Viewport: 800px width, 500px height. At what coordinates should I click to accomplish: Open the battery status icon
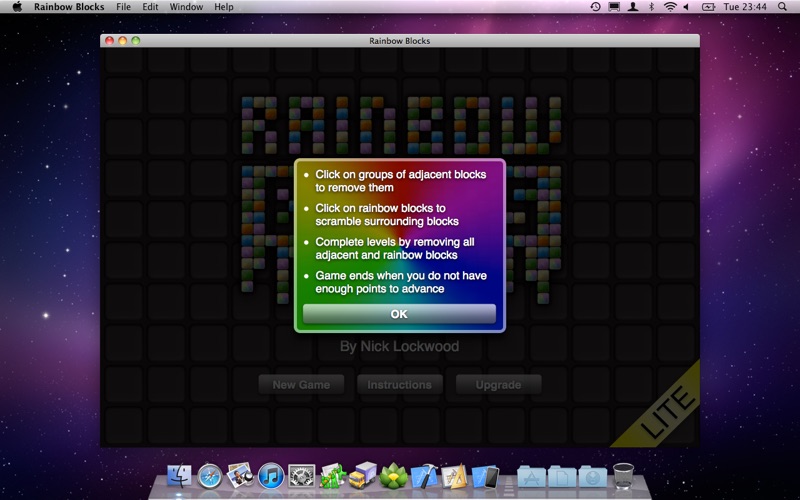tap(708, 7)
